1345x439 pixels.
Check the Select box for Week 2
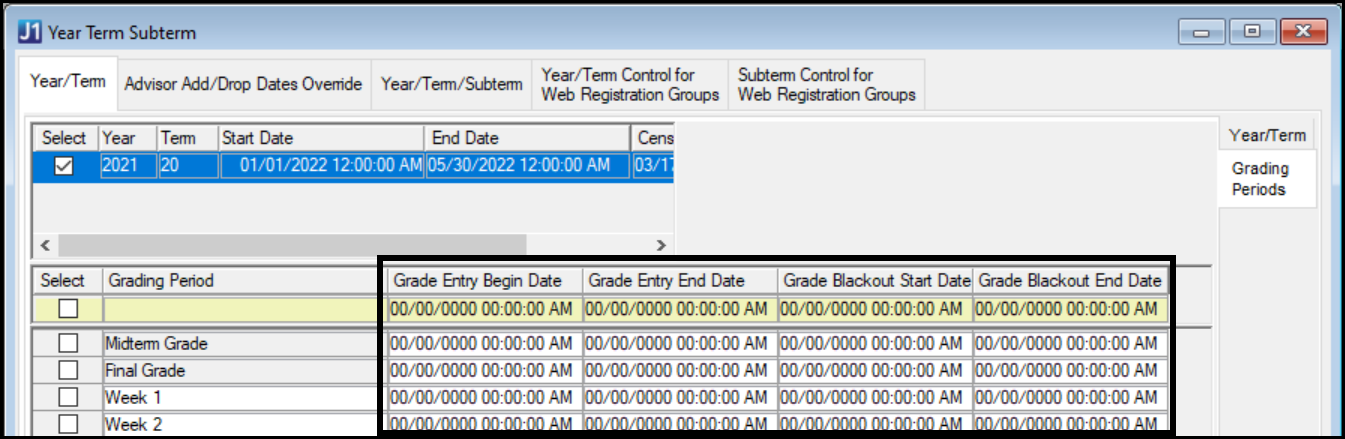coord(67,424)
